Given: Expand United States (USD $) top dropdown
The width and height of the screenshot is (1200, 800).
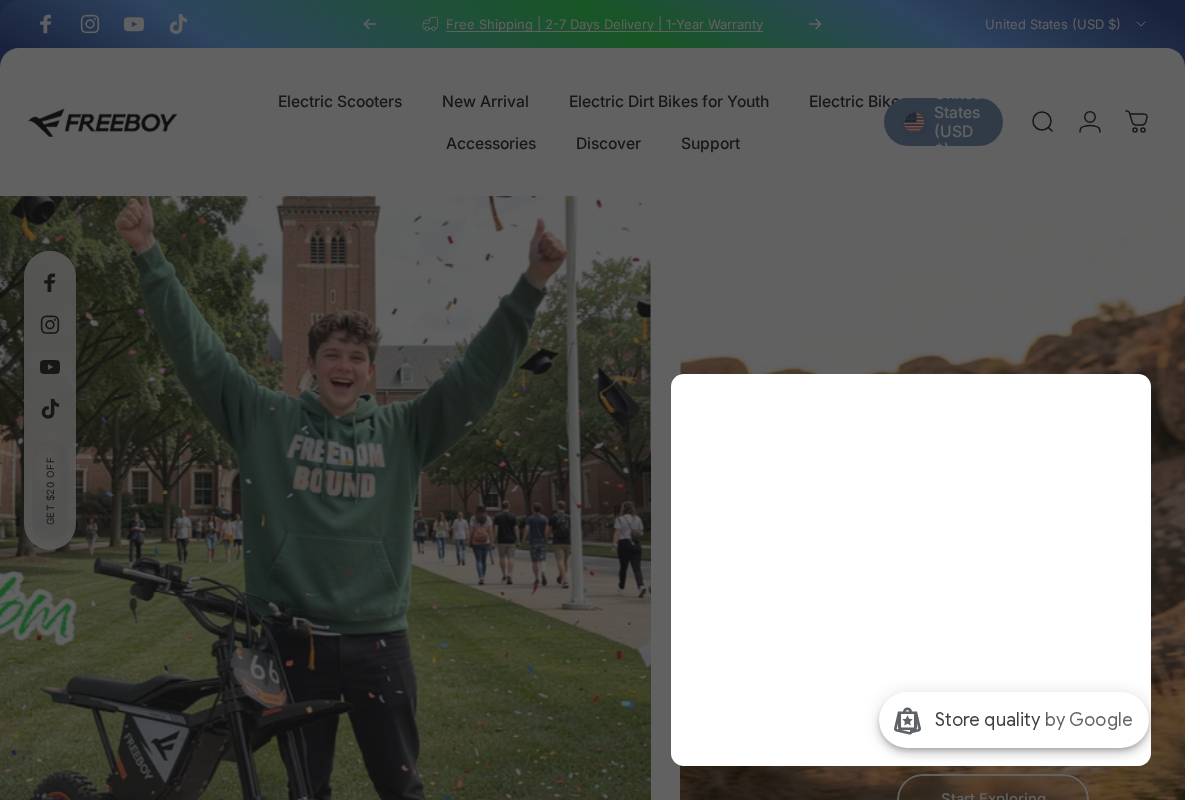Looking at the screenshot, I should pyautogui.click(x=1065, y=24).
